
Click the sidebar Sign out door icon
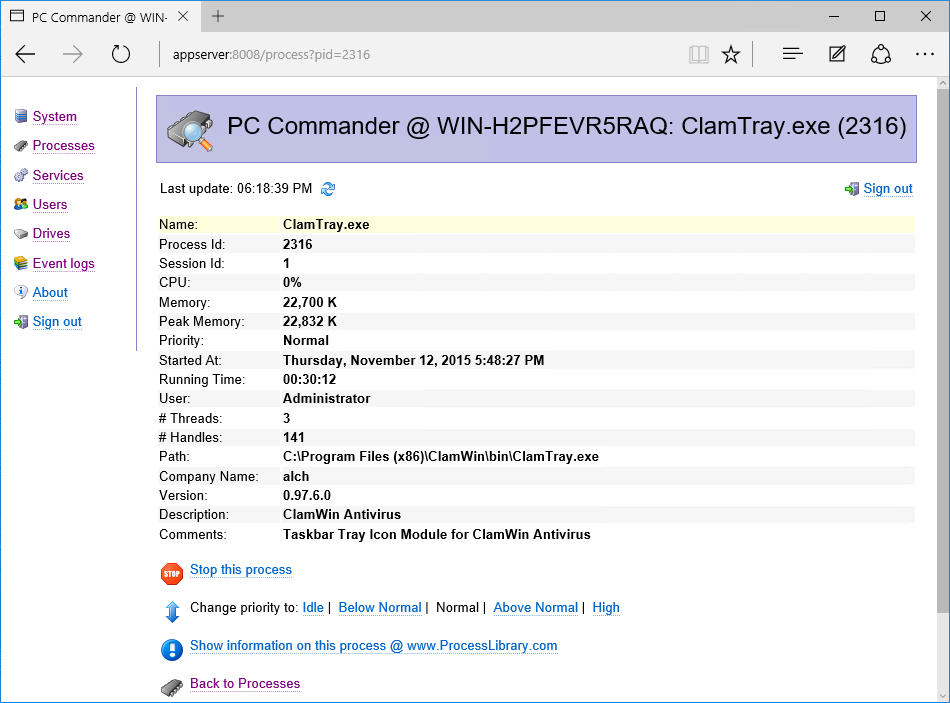click(21, 322)
